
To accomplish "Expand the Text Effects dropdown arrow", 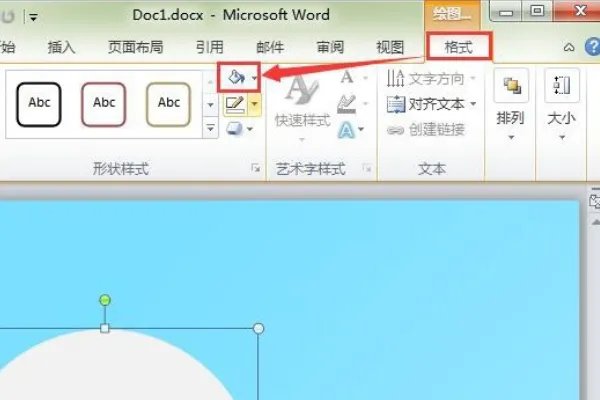I will tap(361, 129).
